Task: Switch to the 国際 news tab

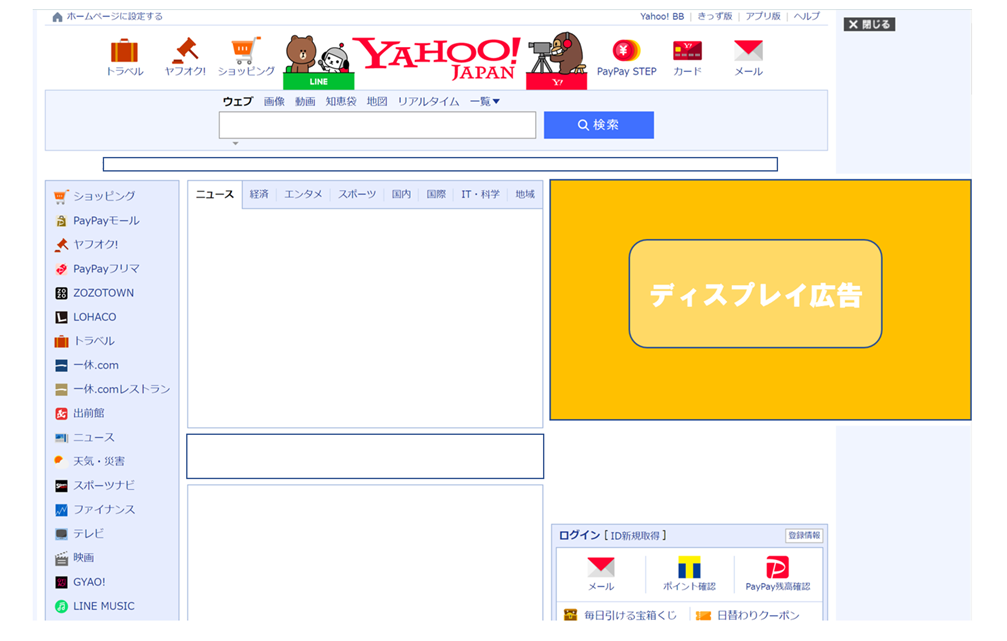Action: pyautogui.click(x=436, y=194)
